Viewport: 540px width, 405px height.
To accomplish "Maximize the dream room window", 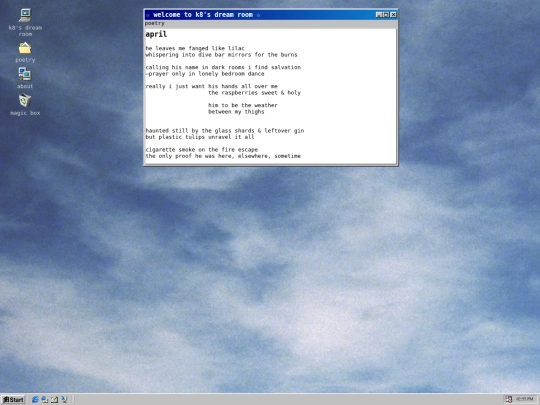I will (x=386, y=15).
